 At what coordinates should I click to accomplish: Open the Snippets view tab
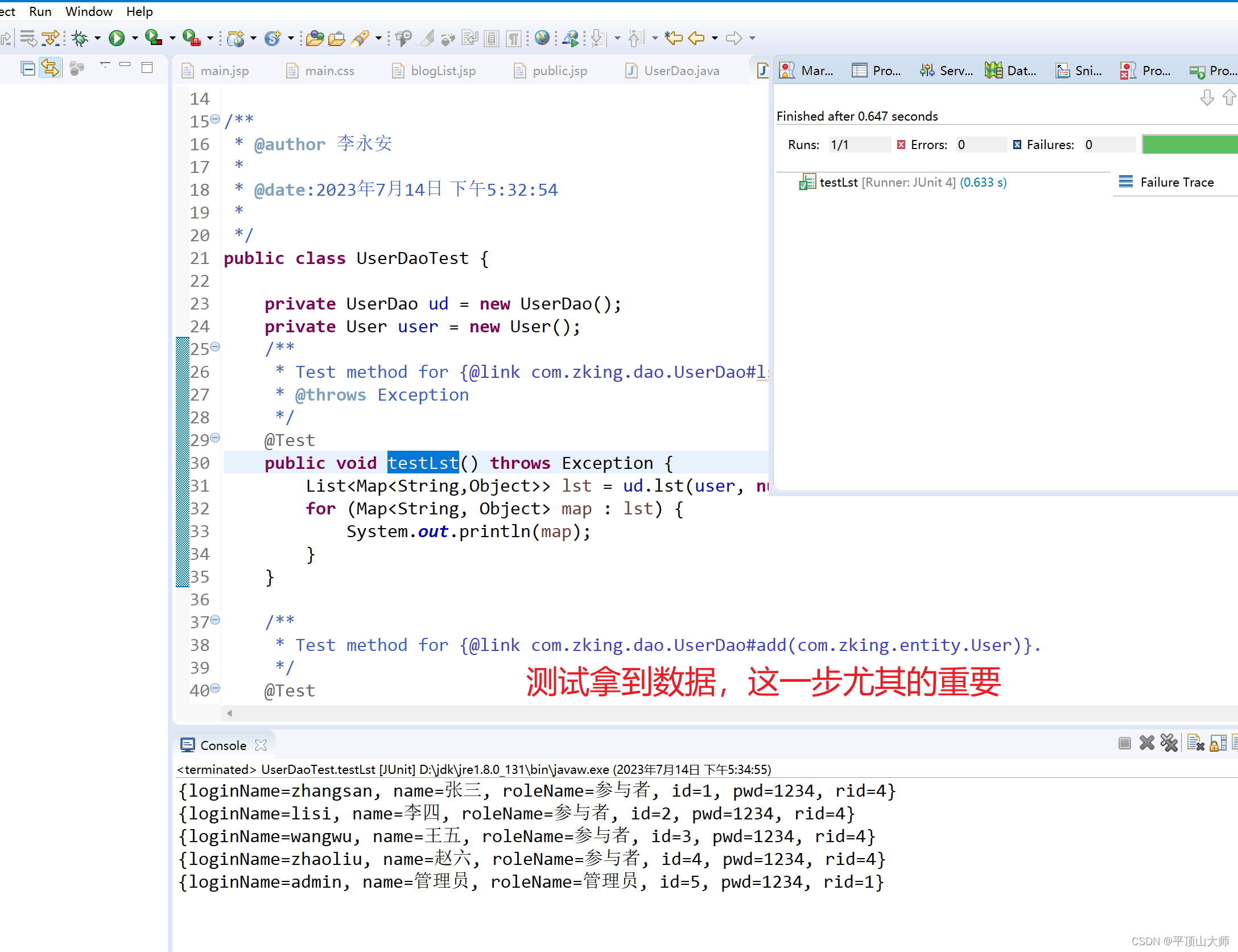pos(1079,71)
